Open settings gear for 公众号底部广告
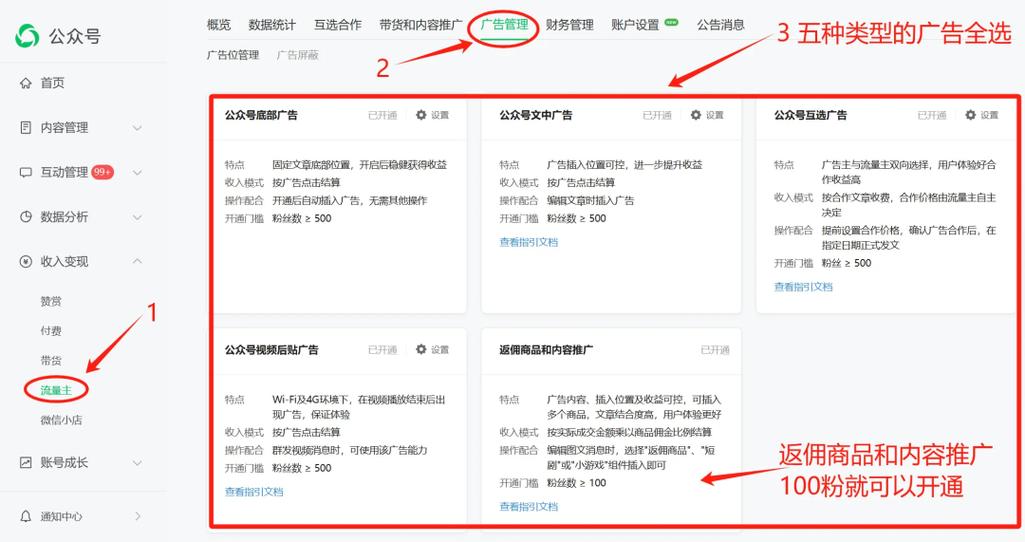 point(421,115)
